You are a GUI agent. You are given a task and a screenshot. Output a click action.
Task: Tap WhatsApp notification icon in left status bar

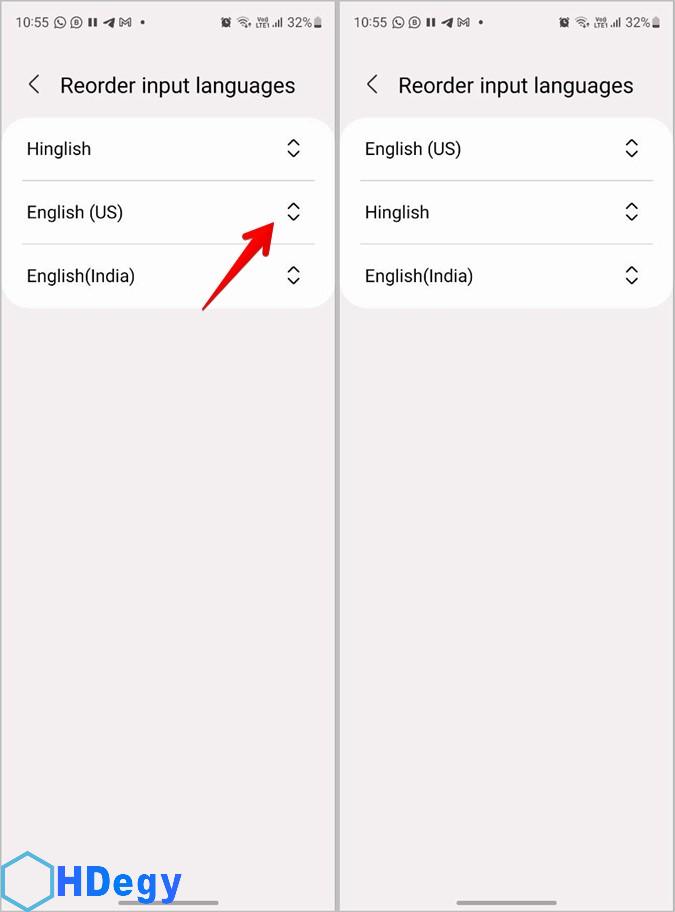click(60, 22)
